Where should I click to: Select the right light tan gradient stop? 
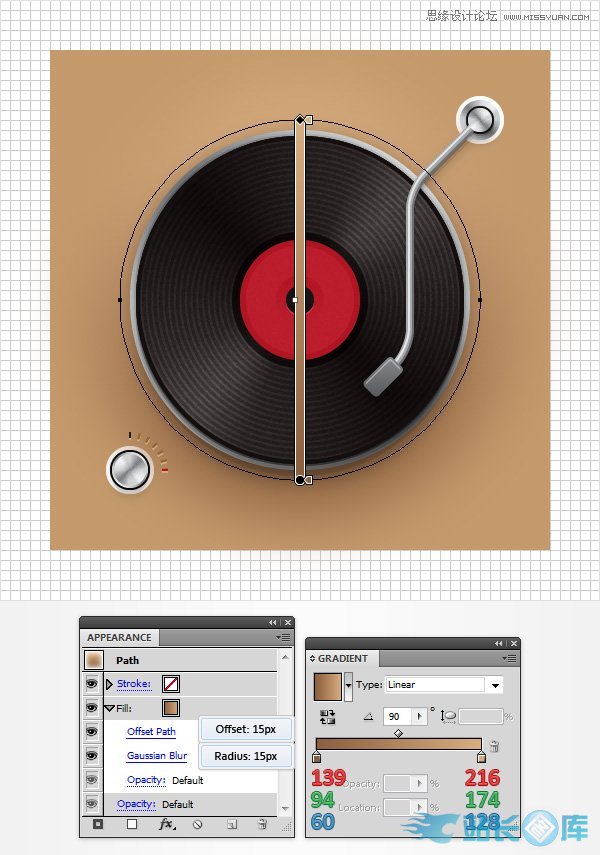481,757
